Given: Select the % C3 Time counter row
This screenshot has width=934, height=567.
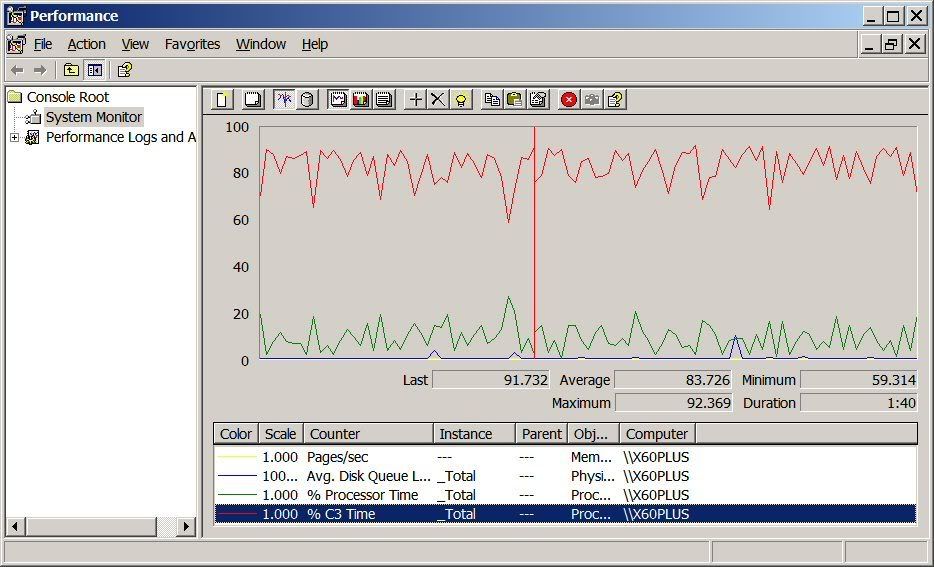Looking at the screenshot, I should (565, 514).
